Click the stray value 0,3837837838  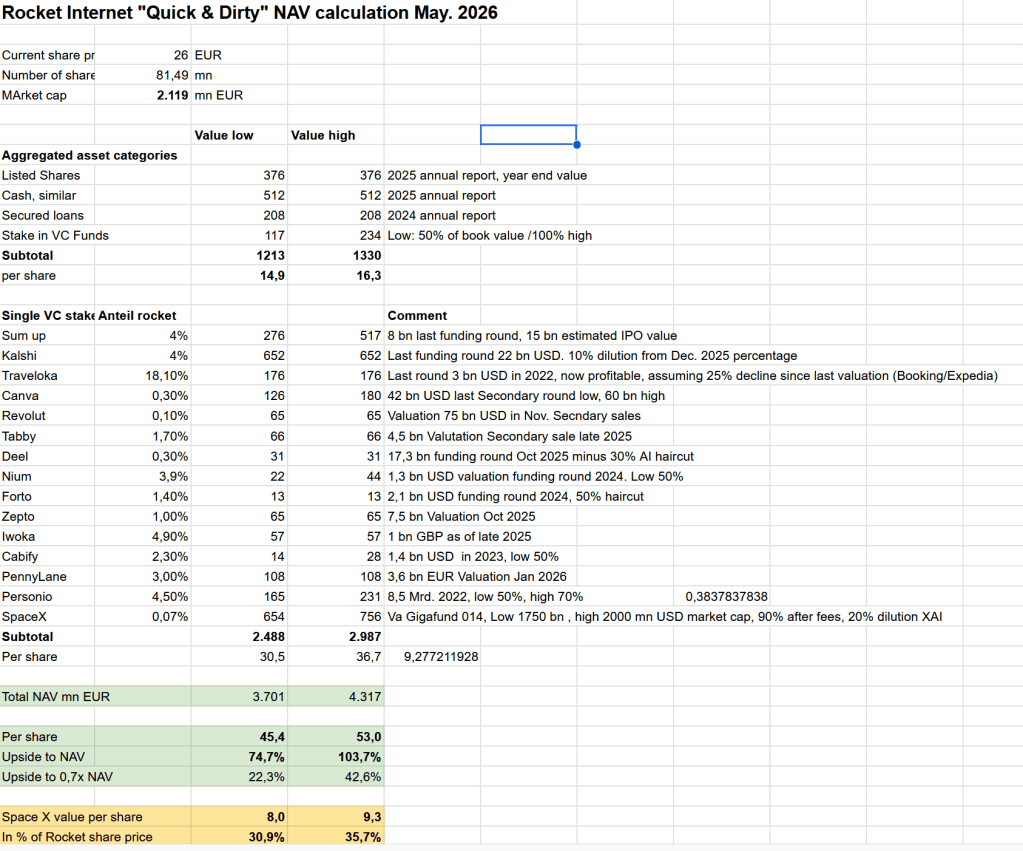point(726,596)
